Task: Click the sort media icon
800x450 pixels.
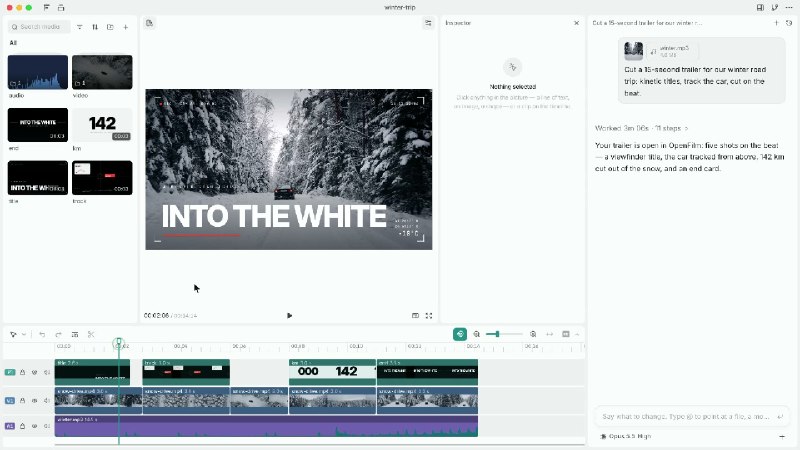Action: (x=95, y=27)
